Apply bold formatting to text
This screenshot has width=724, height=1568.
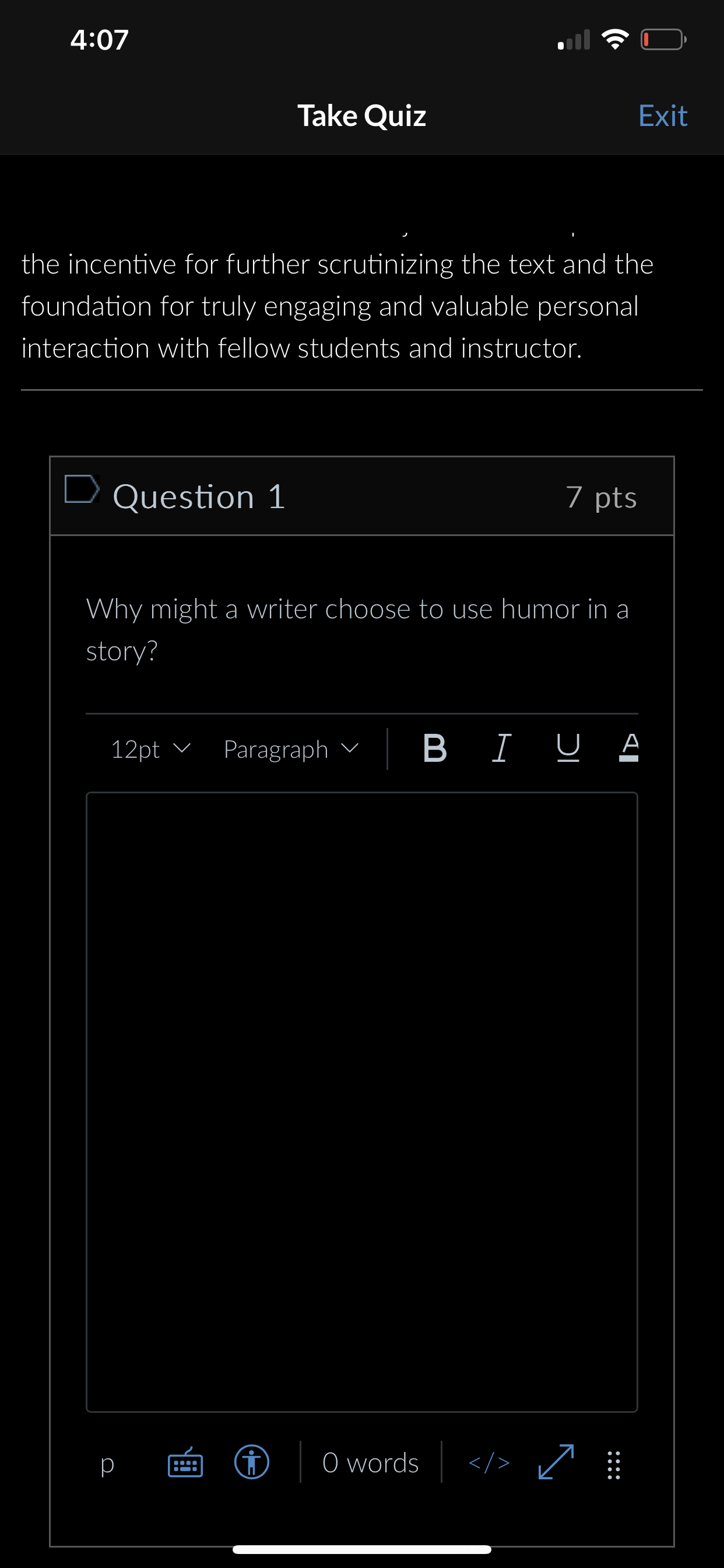[x=434, y=748]
